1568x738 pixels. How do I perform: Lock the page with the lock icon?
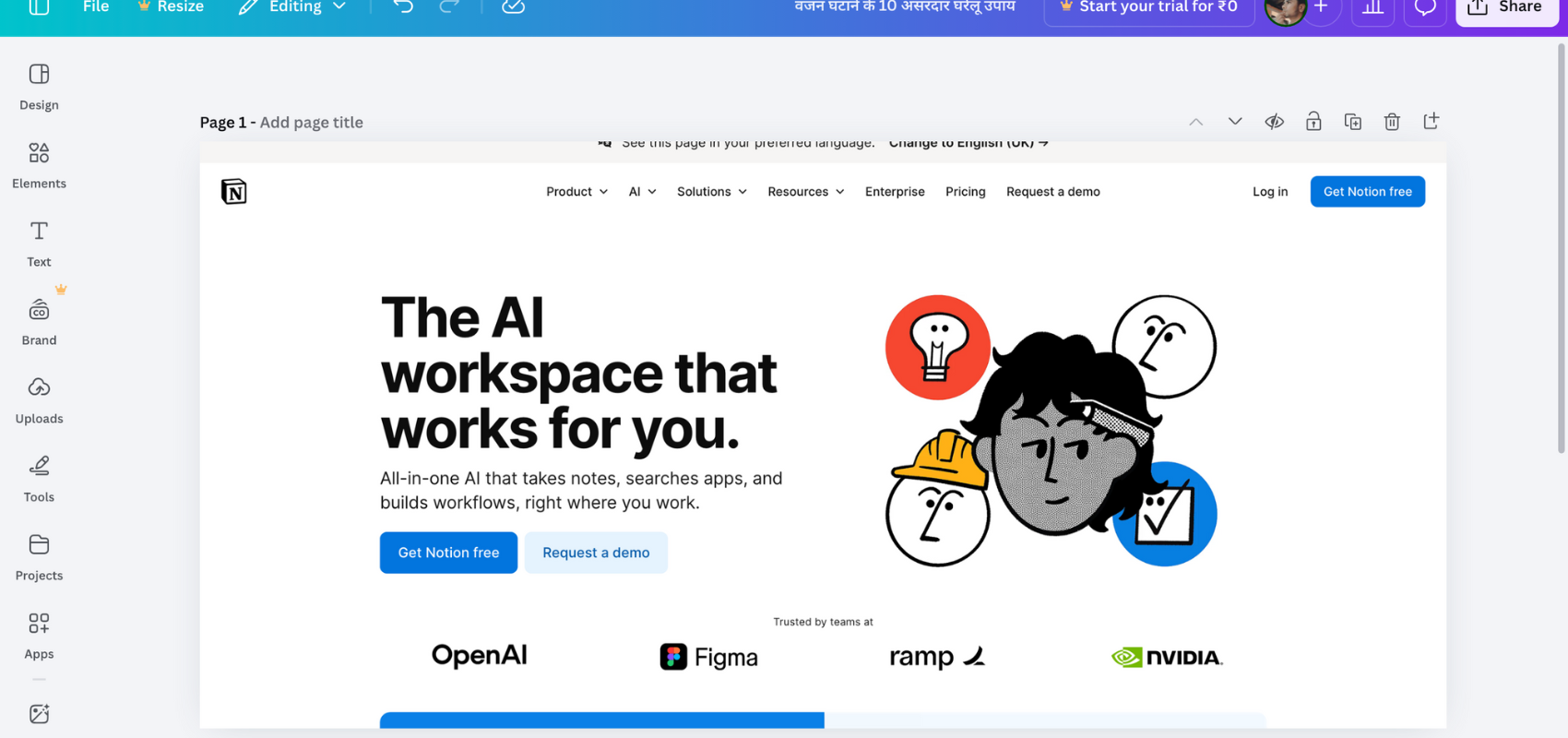1313,122
